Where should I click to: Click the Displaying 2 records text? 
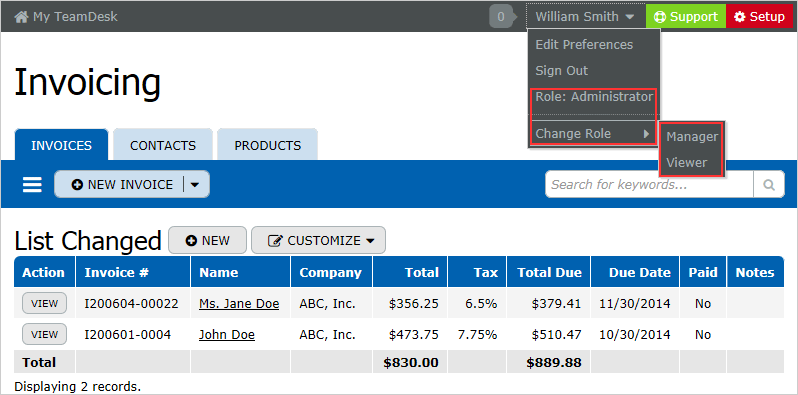77,386
